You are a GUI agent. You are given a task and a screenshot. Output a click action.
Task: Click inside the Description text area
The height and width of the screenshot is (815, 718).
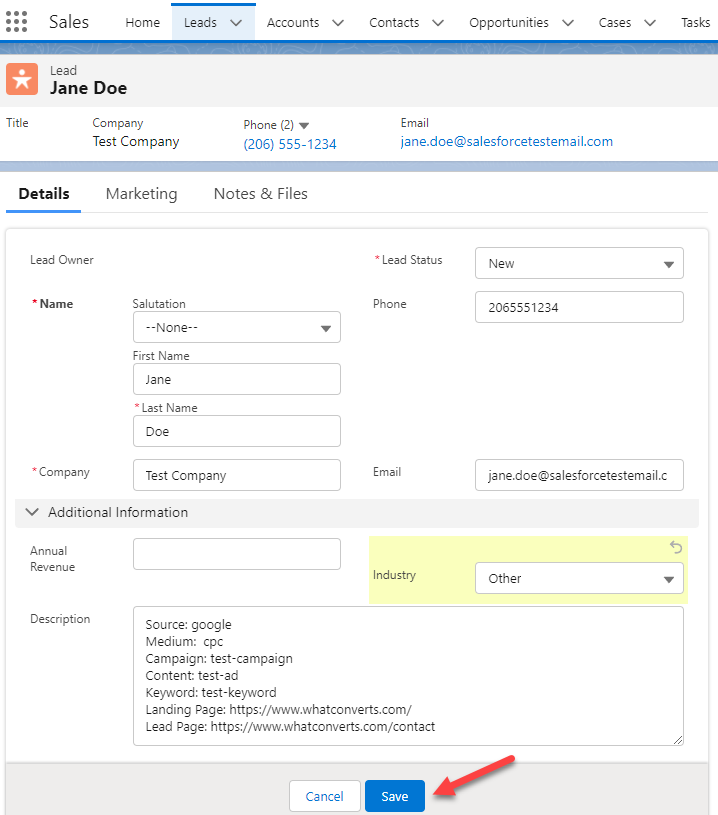(408, 676)
